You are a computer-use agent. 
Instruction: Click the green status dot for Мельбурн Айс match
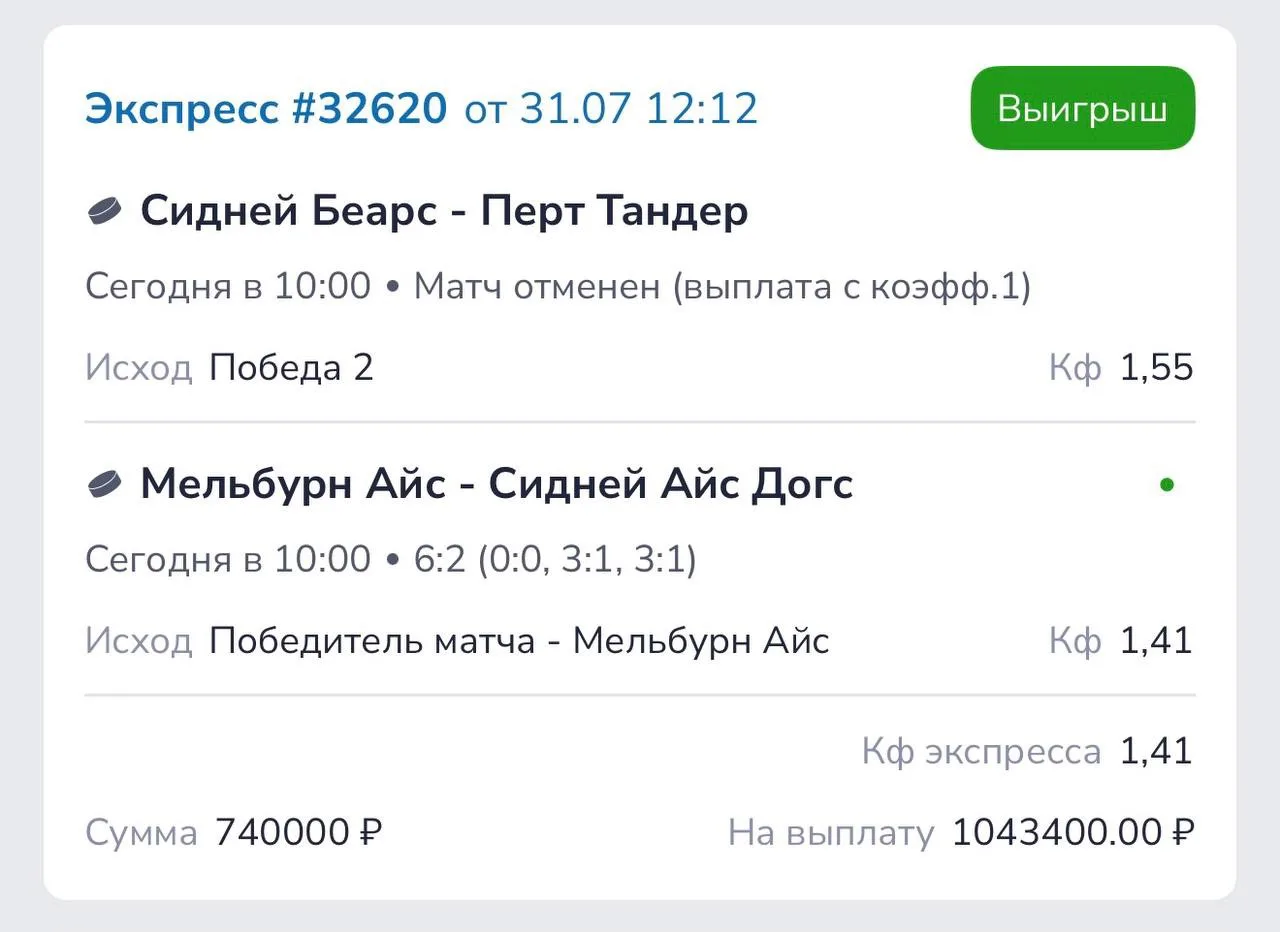pos(1166,485)
